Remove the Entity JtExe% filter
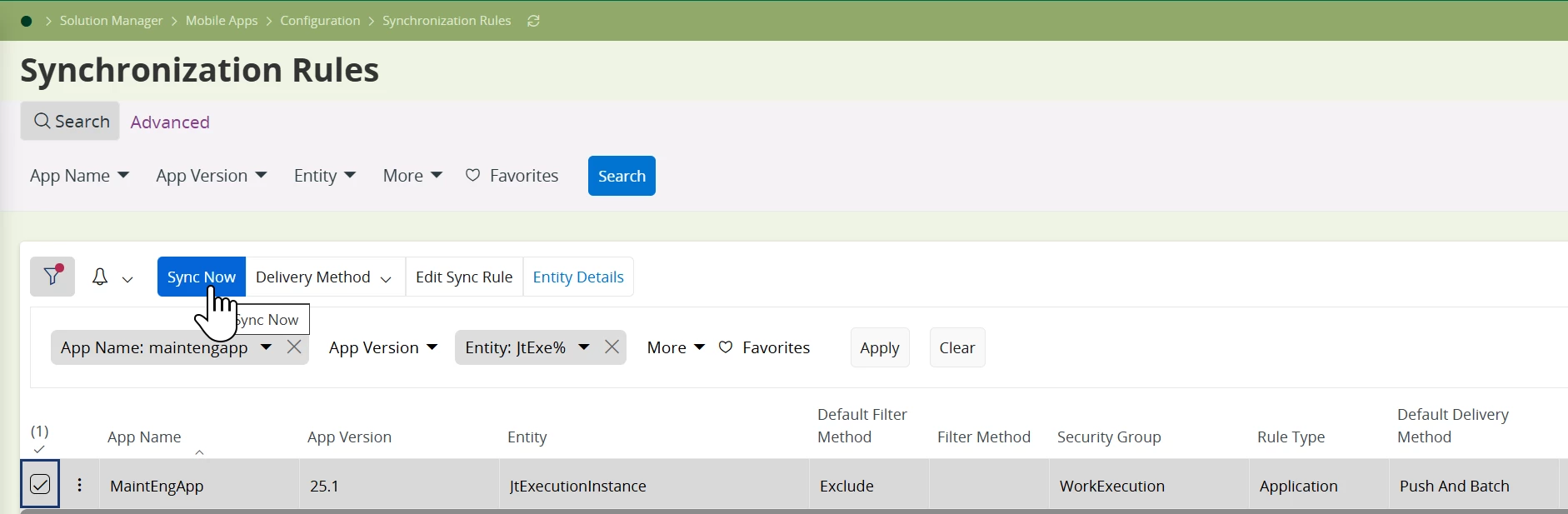1568x514 pixels. [612, 347]
